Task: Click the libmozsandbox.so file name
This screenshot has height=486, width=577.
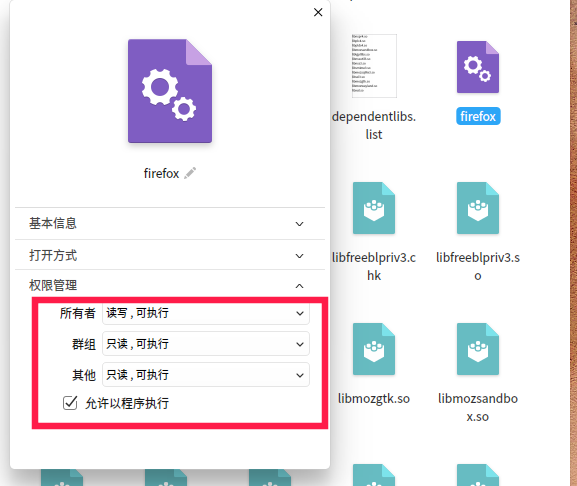Action: (478, 407)
